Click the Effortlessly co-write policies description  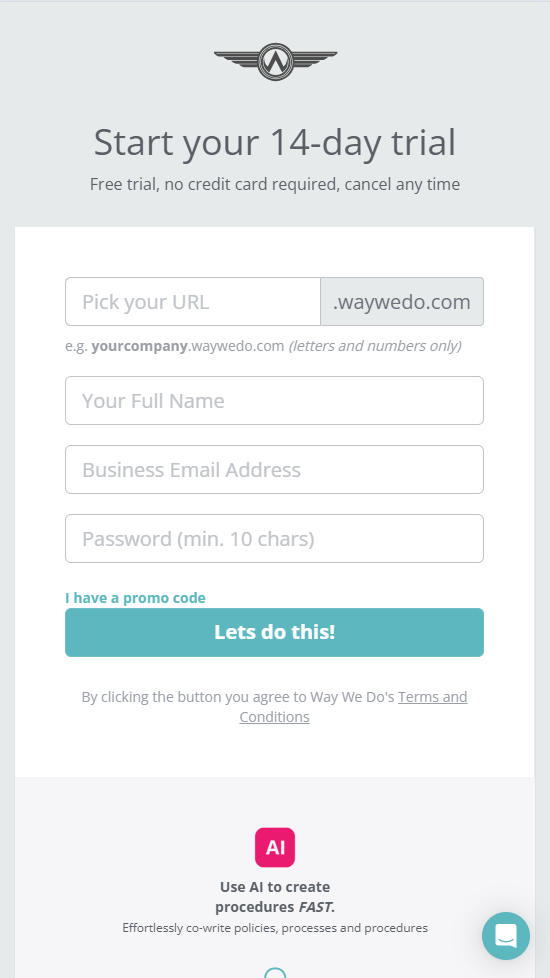coord(275,927)
